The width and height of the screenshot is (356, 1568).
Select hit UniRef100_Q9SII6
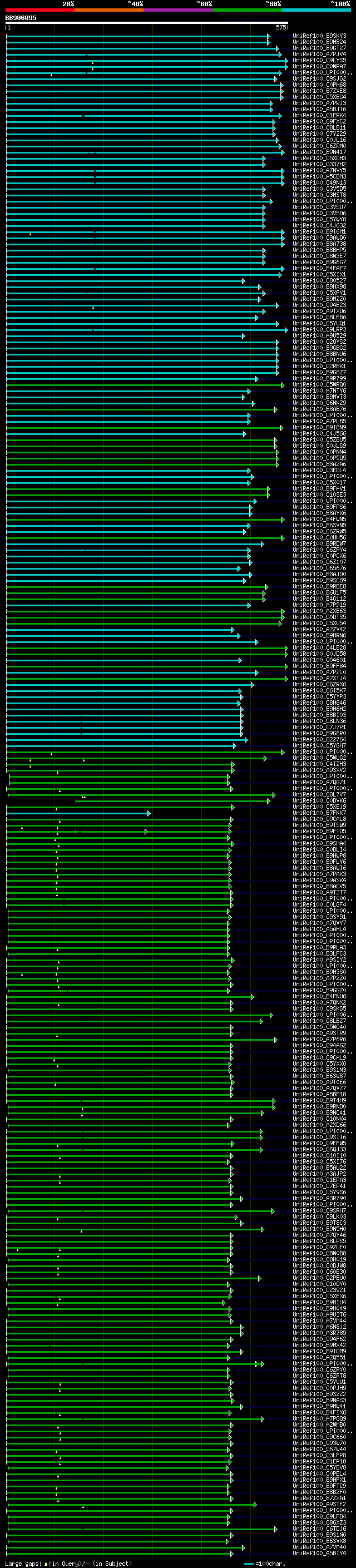319,1137
